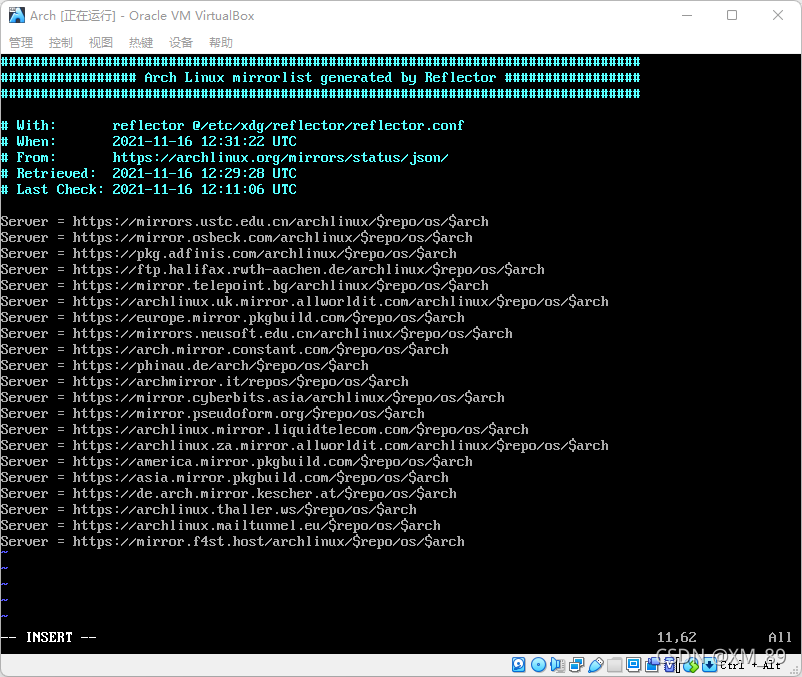Click the Ctrl + Alt host key indicator
The height and width of the screenshot is (677, 802).
(748, 665)
